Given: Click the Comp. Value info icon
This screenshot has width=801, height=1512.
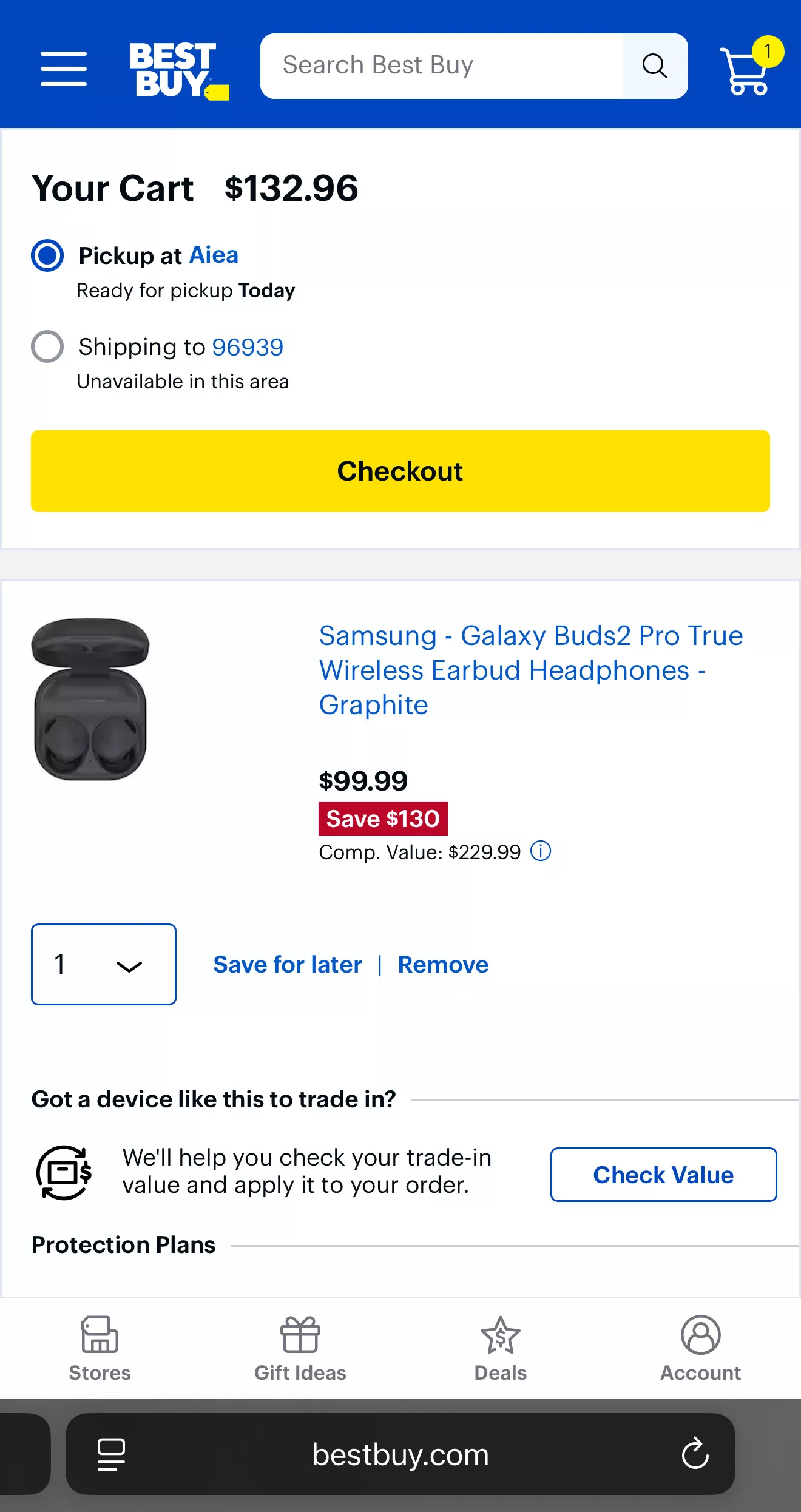Looking at the screenshot, I should 541,851.
